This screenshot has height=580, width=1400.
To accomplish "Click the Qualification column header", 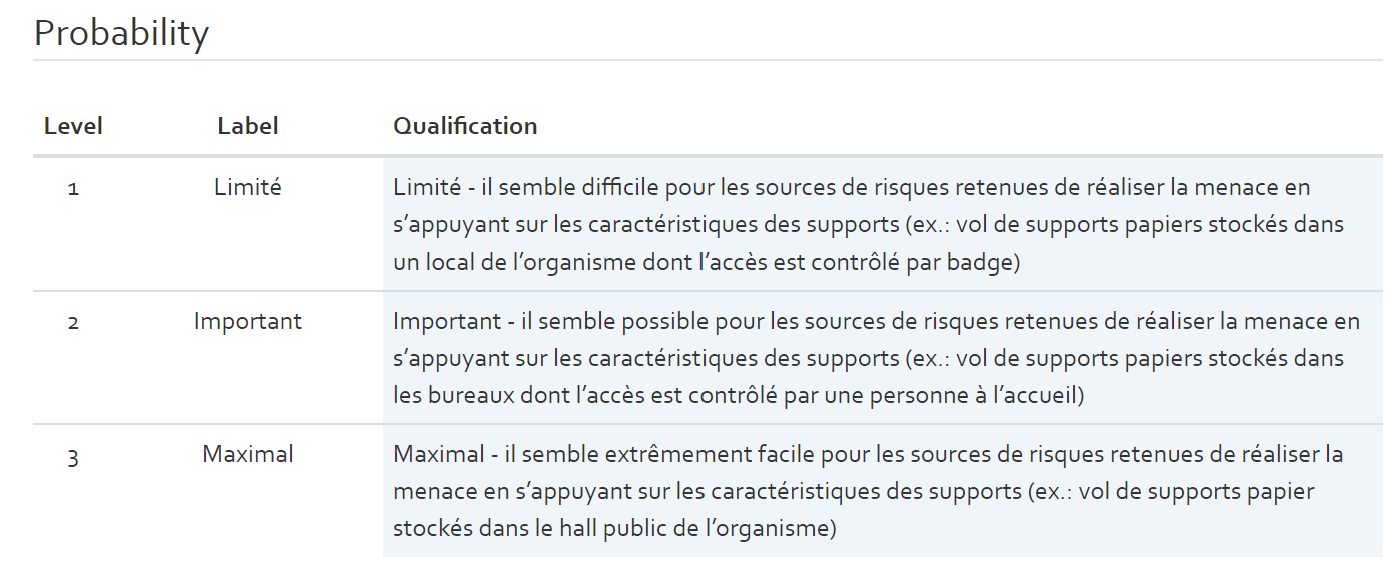I will [x=465, y=127].
